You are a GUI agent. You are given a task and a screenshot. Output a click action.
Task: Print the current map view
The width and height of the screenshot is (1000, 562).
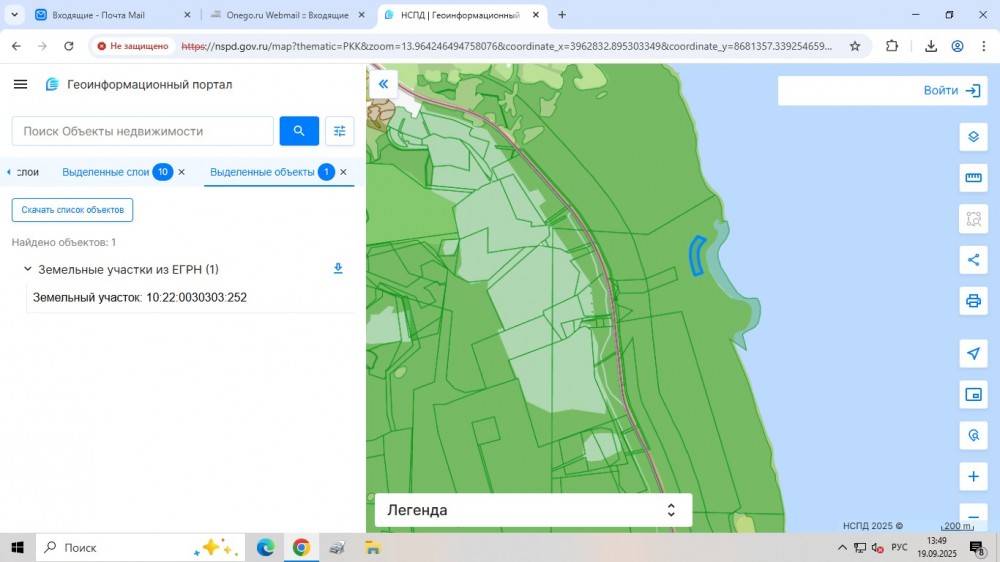click(973, 301)
